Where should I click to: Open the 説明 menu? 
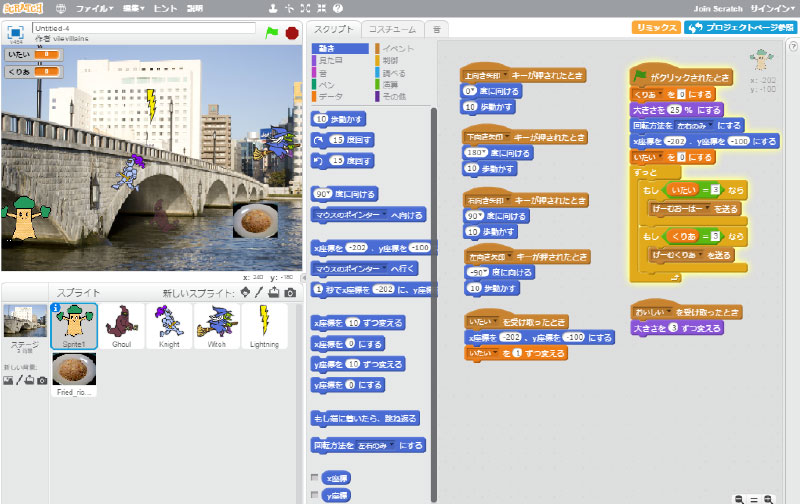coord(194,8)
